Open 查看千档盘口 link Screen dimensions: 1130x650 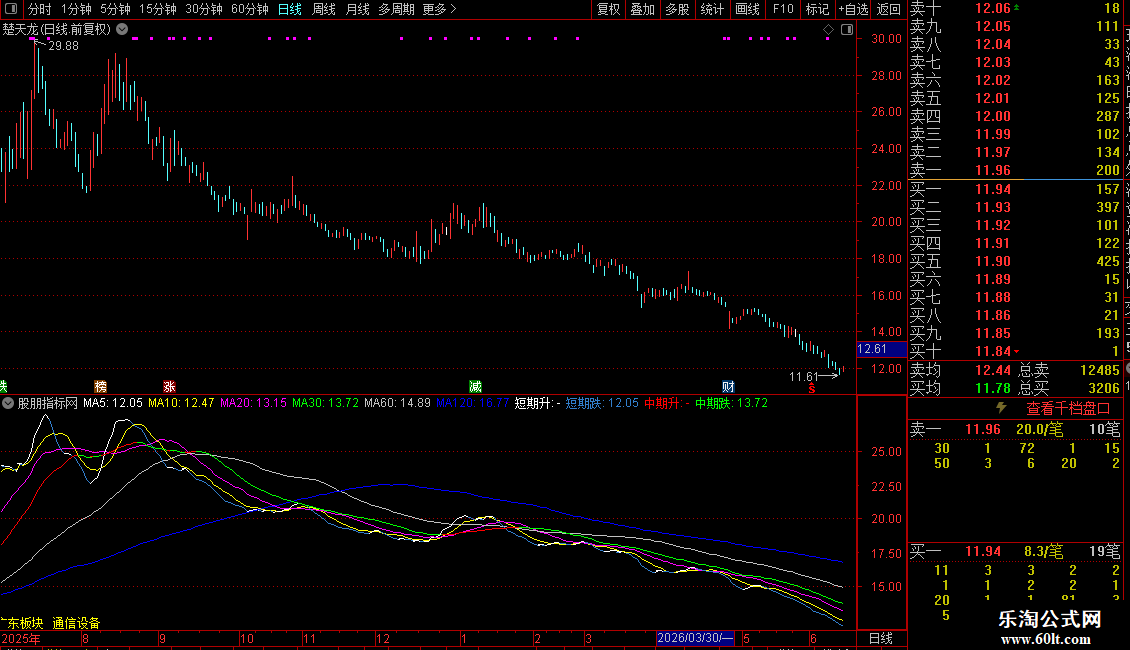tap(1068, 409)
